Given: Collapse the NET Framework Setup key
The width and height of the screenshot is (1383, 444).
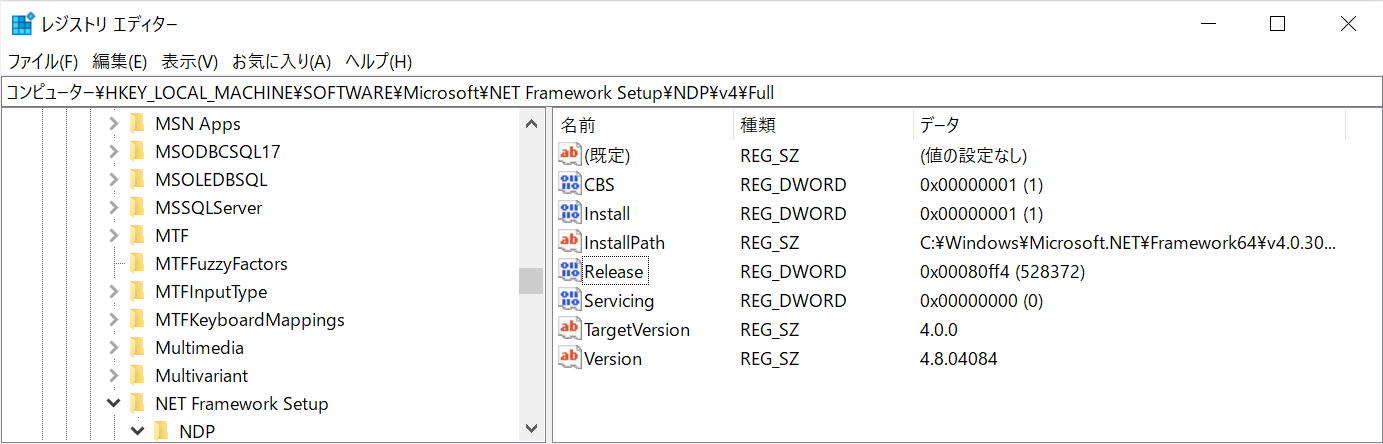Looking at the screenshot, I should coord(114,404).
